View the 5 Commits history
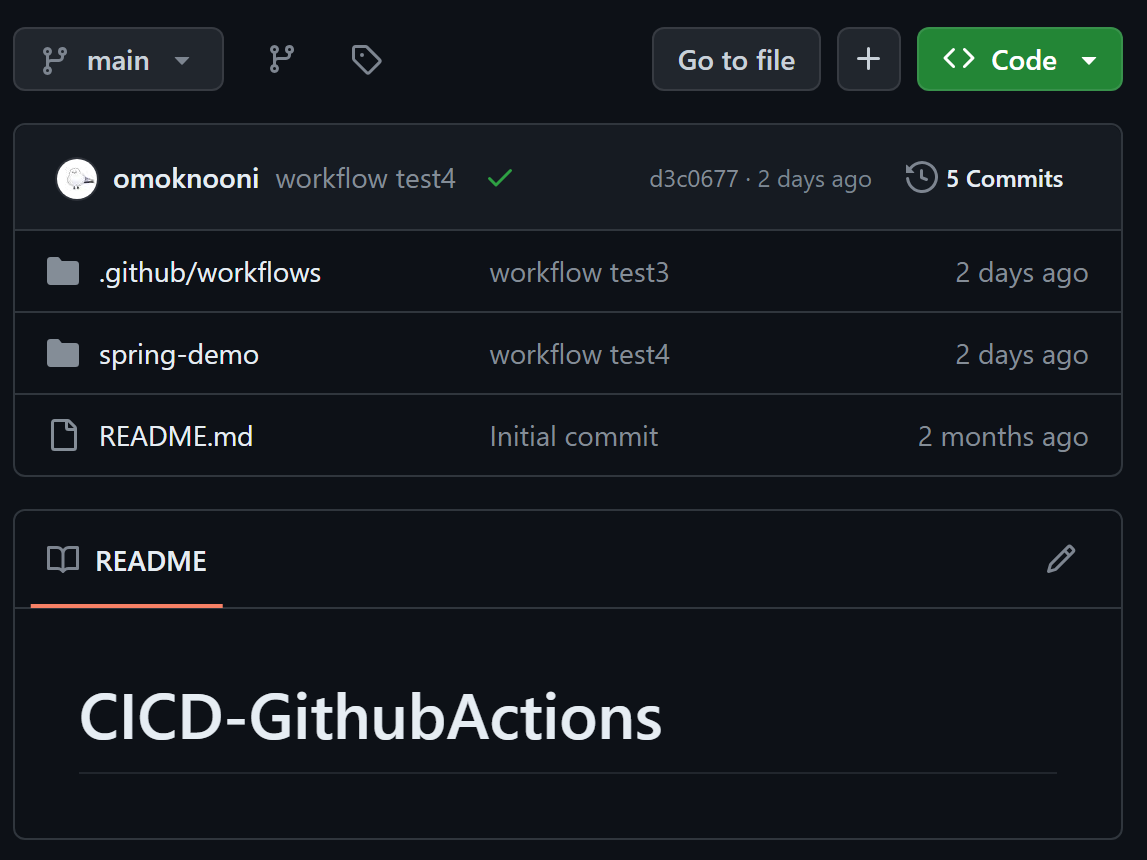The height and width of the screenshot is (860, 1147). [985, 178]
